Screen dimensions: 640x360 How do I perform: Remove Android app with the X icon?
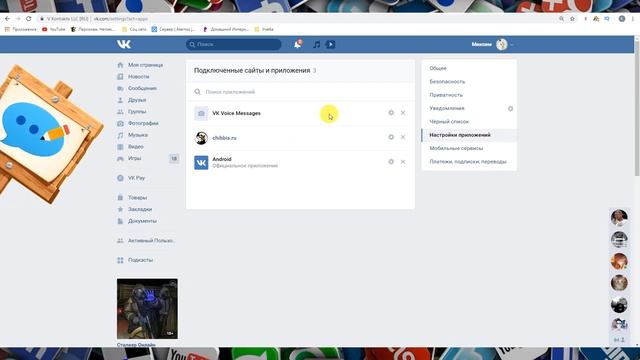pyautogui.click(x=403, y=162)
